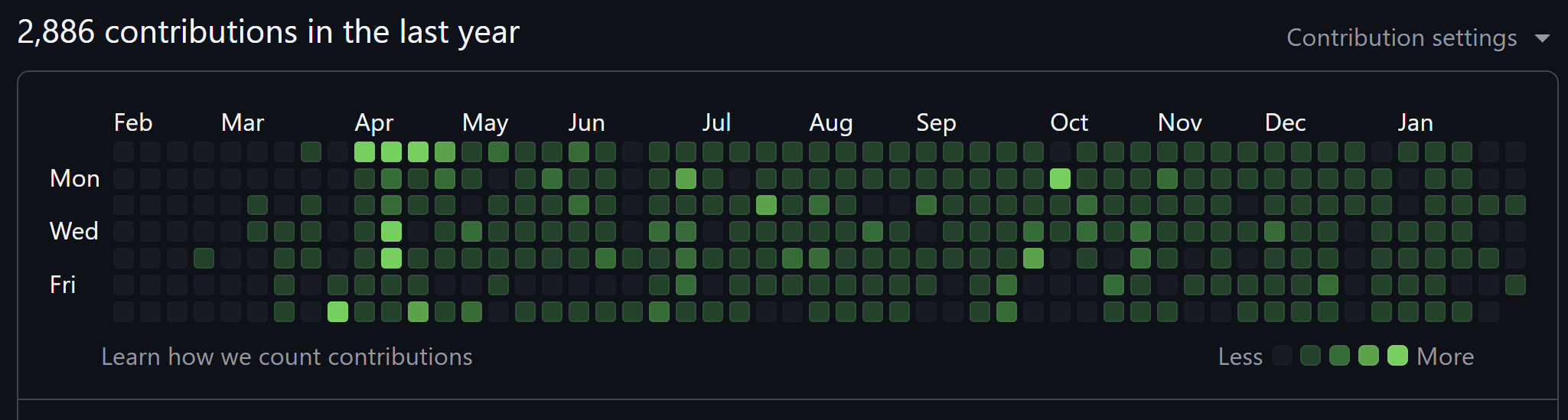Click the Less legend label
The height and width of the screenshot is (420, 1568).
pyautogui.click(x=1240, y=357)
